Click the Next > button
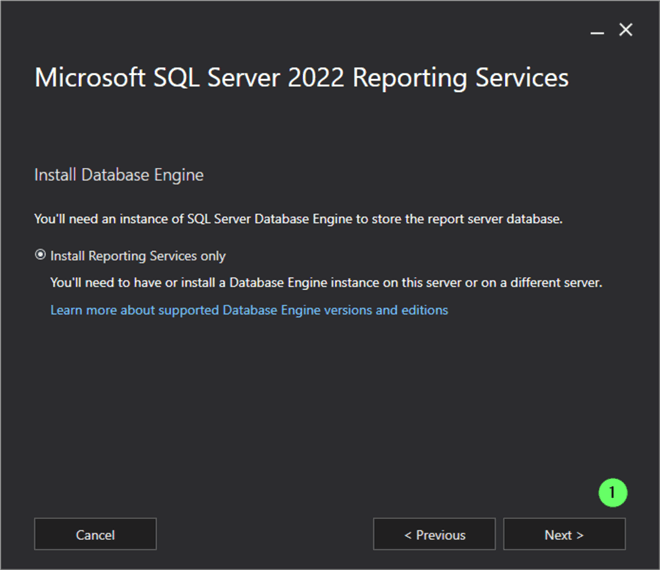Image resolution: width=660 pixels, height=570 pixels. click(x=564, y=535)
